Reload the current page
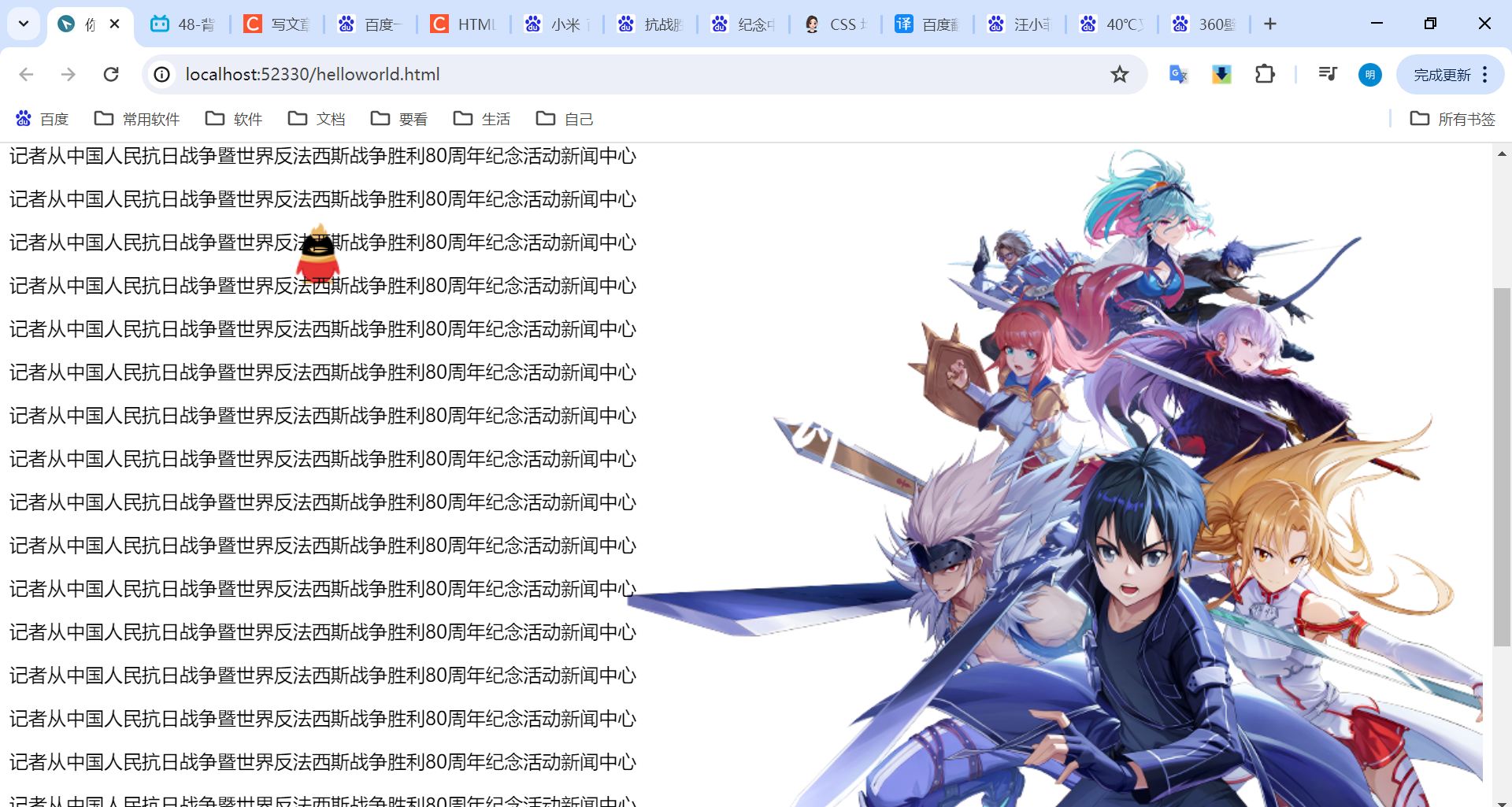This screenshot has height=807, width=1512. tap(111, 74)
